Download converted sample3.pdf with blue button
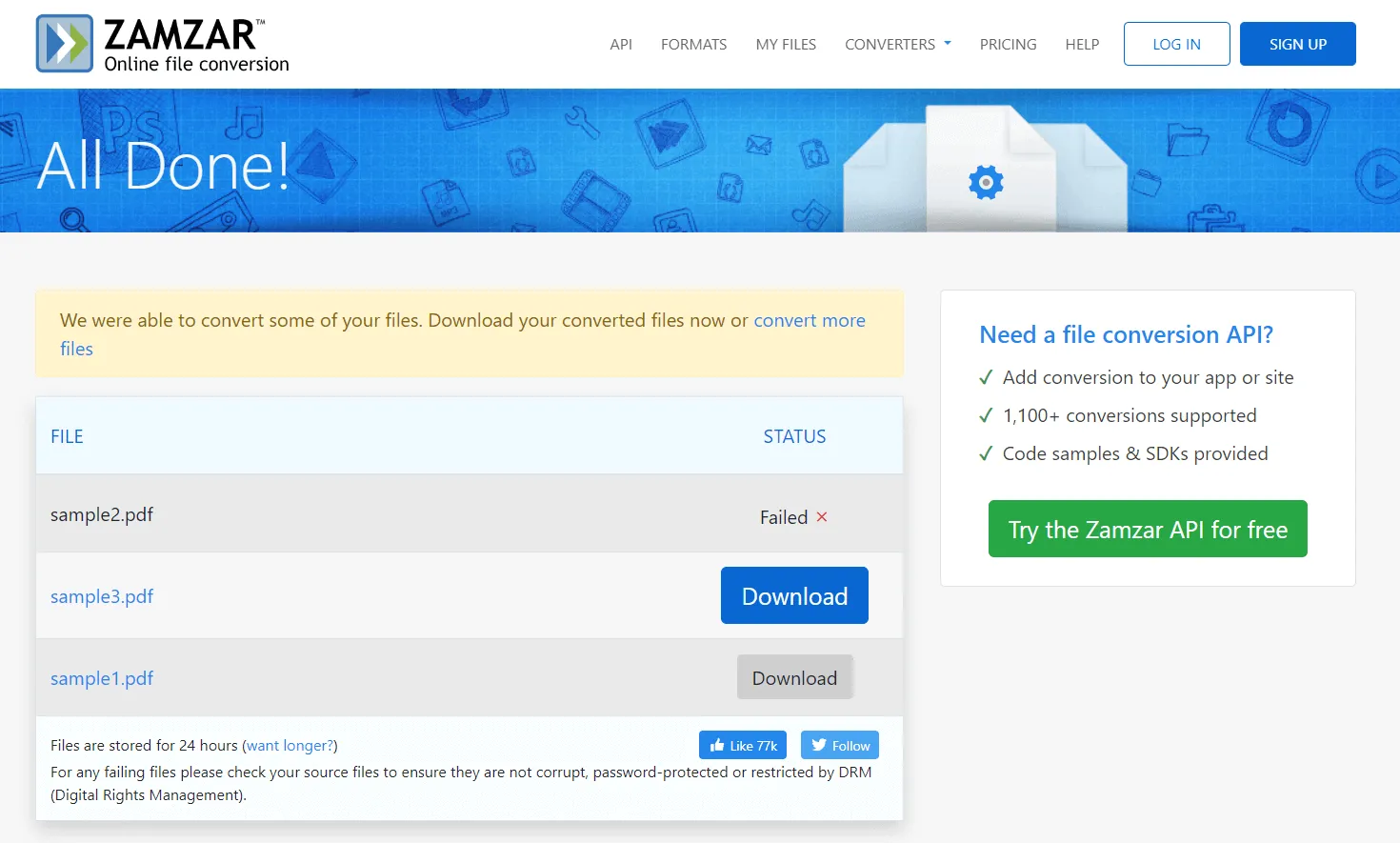1400x843 pixels. pos(794,595)
